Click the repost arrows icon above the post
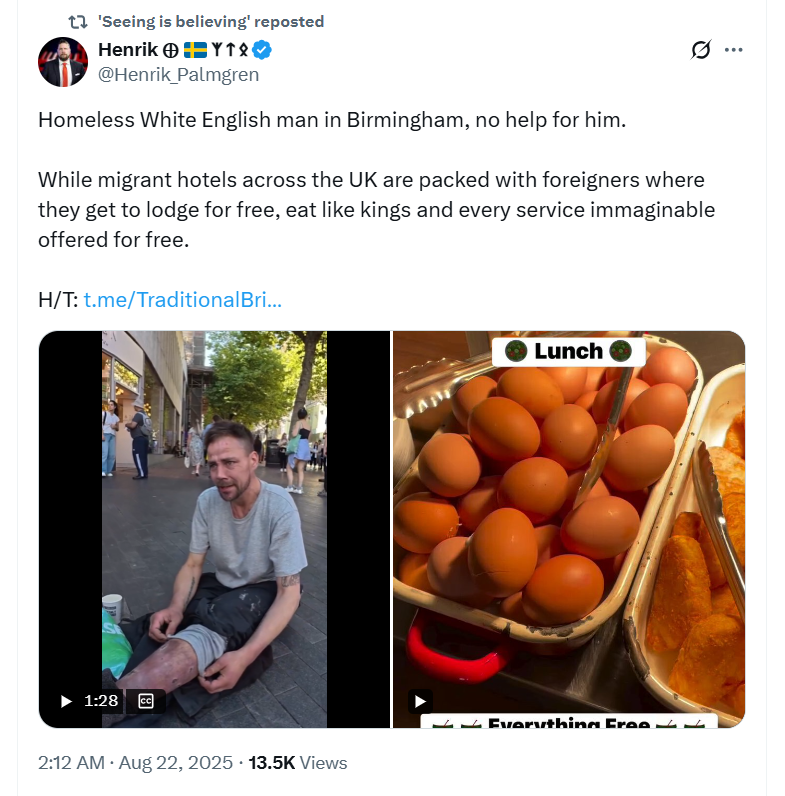 click(x=77, y=21)
